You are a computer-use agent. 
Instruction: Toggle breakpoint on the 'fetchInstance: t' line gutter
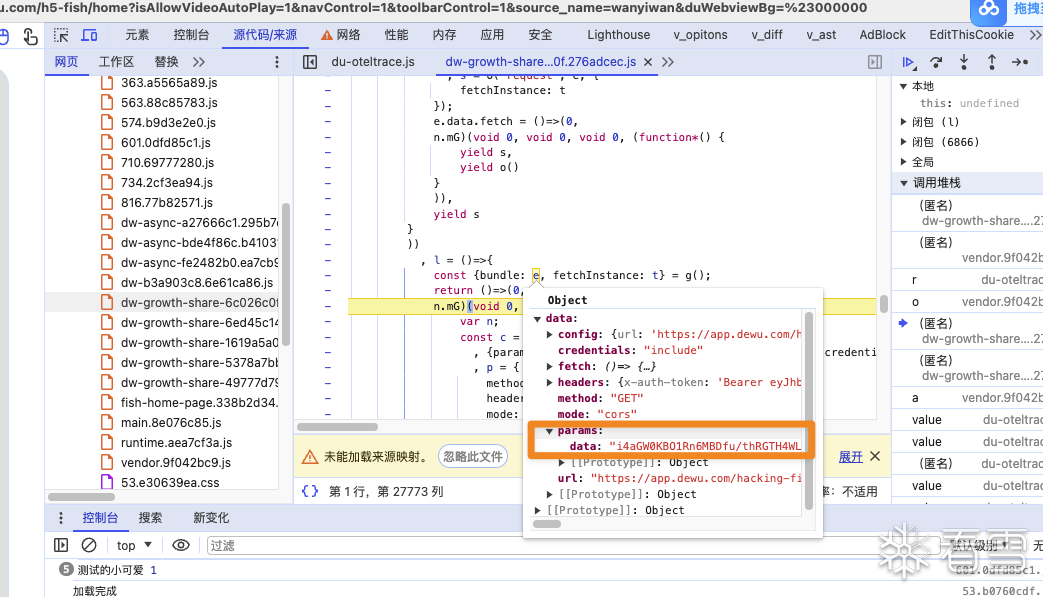point(328,90)
